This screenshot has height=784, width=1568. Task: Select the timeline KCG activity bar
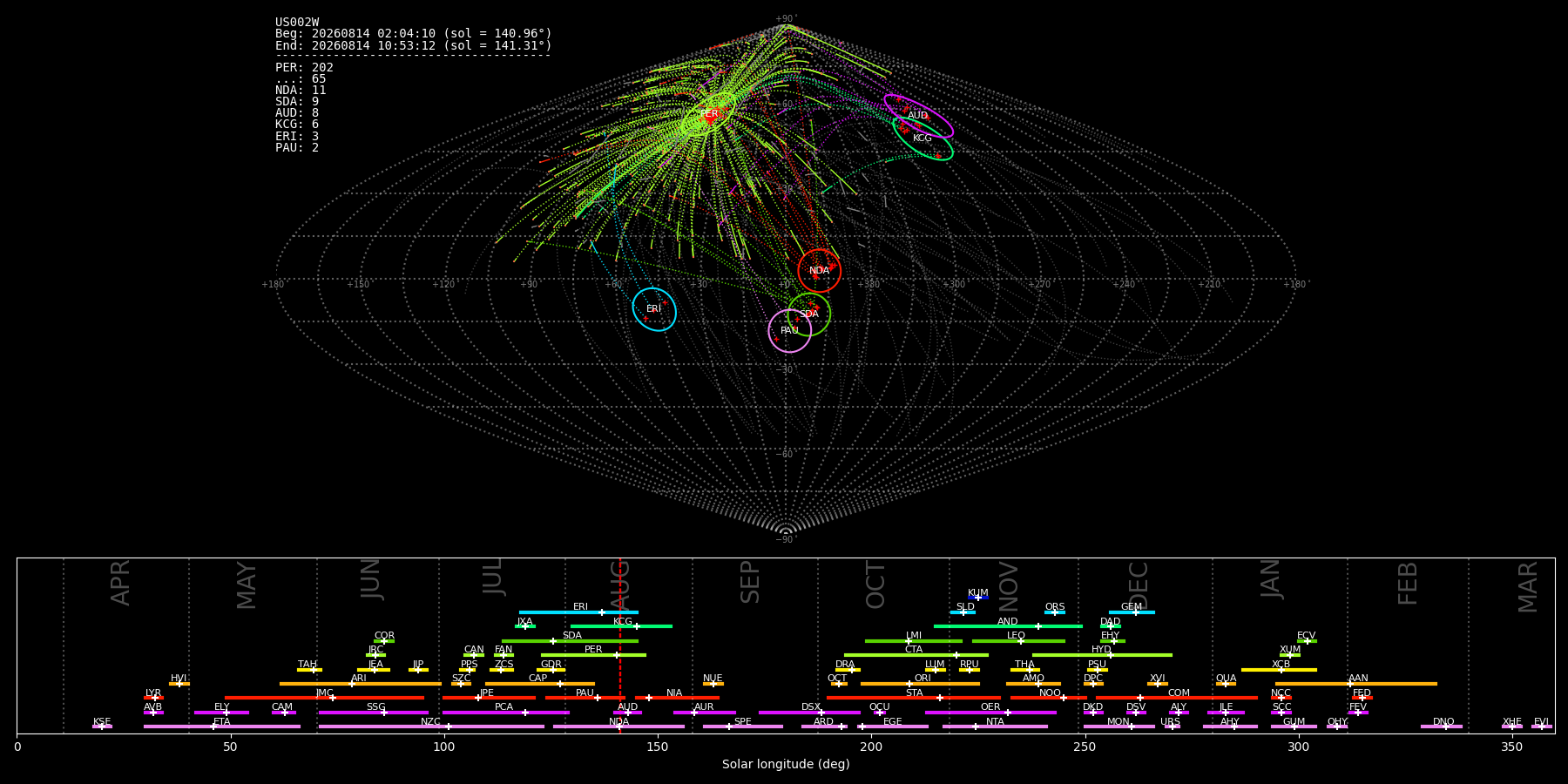(621, 626)
